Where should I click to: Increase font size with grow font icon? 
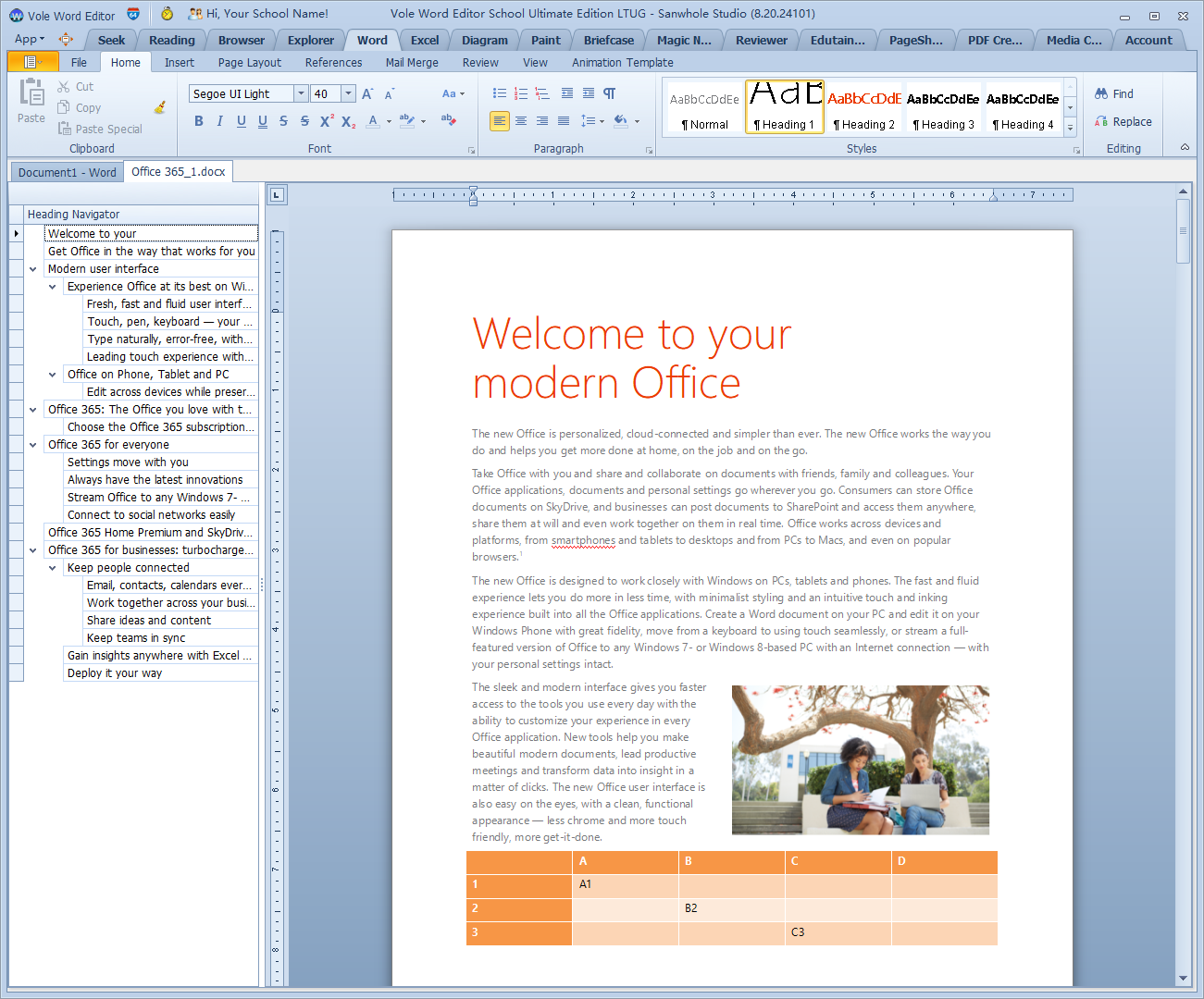(x=367, y=93)
